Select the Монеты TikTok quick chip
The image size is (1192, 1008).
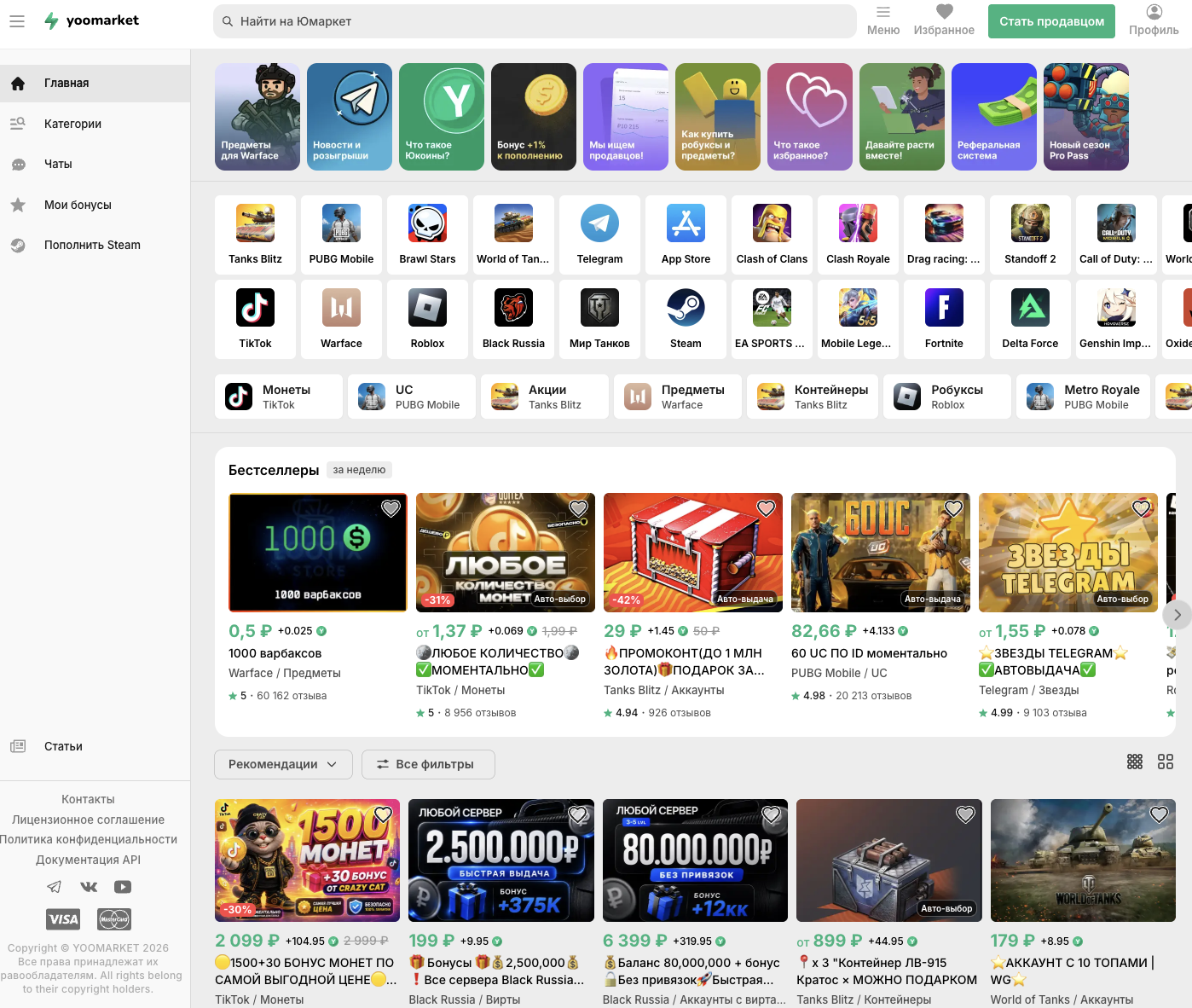[x=279, y=397]
